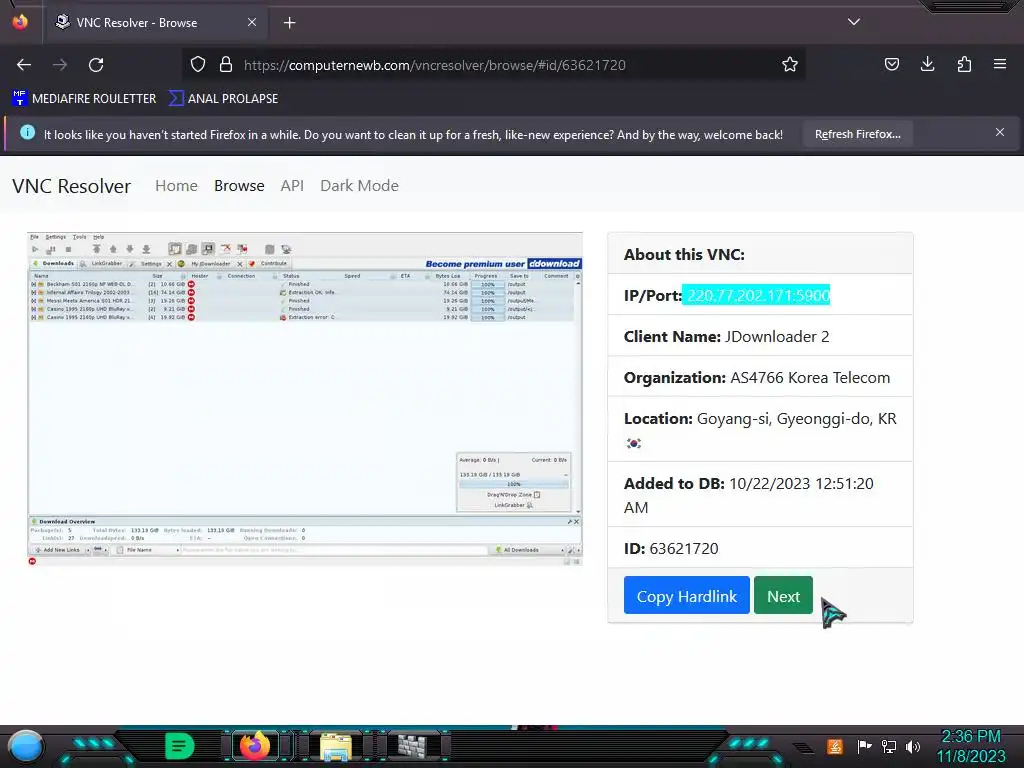
Task: Click the site security padlock
Action: click(226, 65)
